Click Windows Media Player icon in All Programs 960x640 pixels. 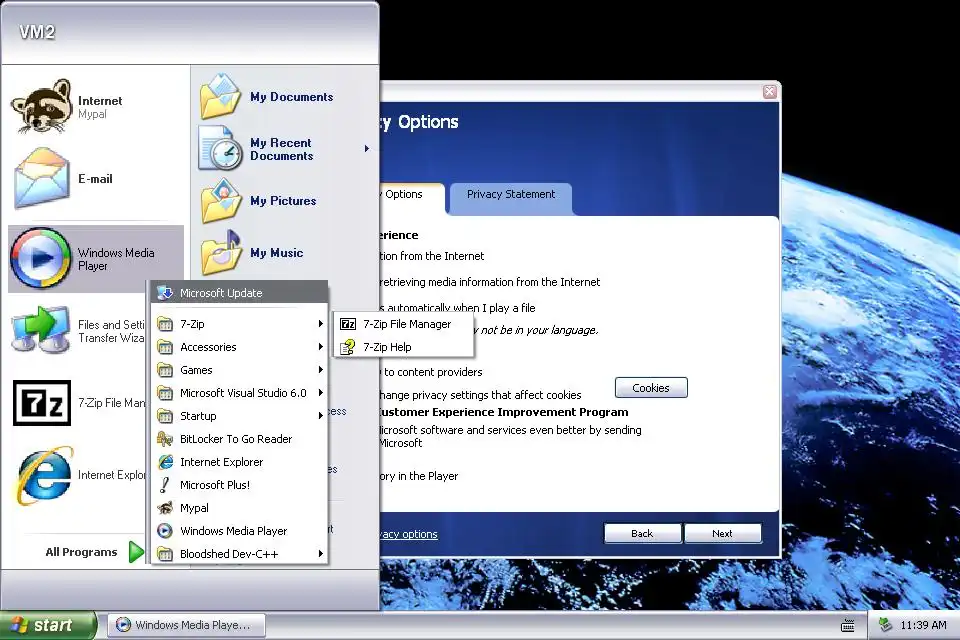click(x=165, y=530)
